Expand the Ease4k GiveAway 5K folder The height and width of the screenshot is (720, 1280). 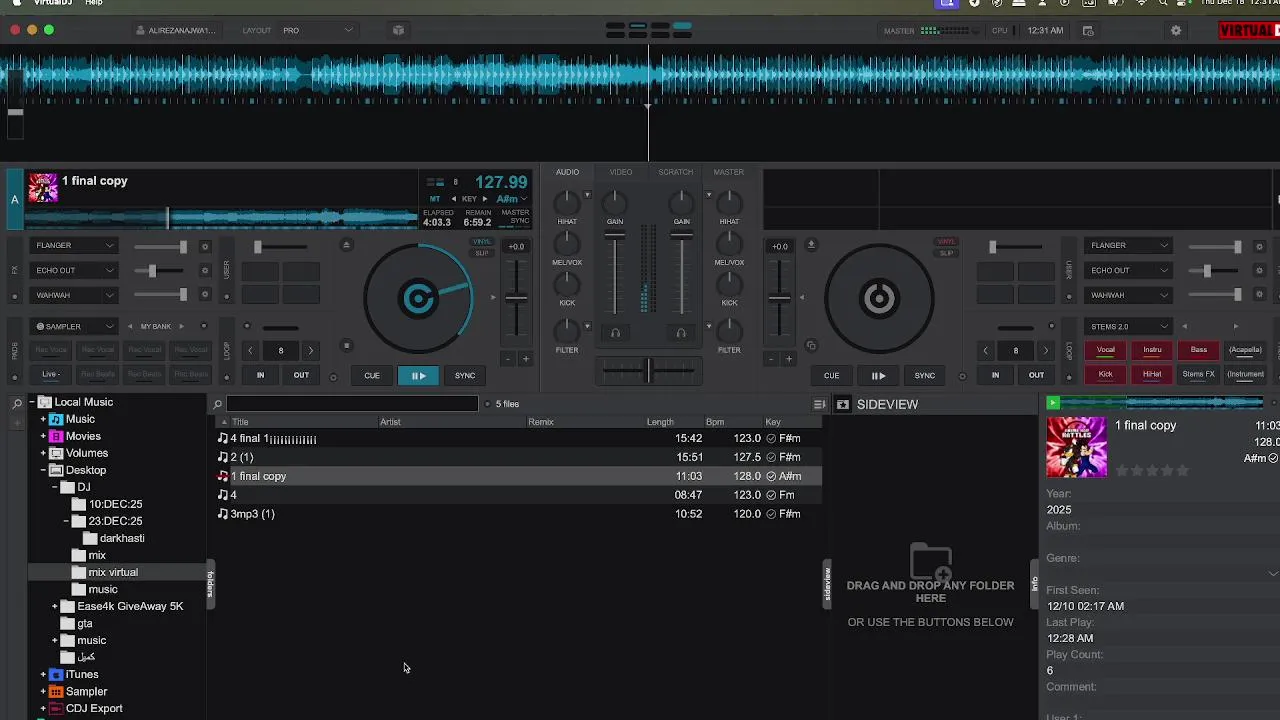(x=55, y=606)
